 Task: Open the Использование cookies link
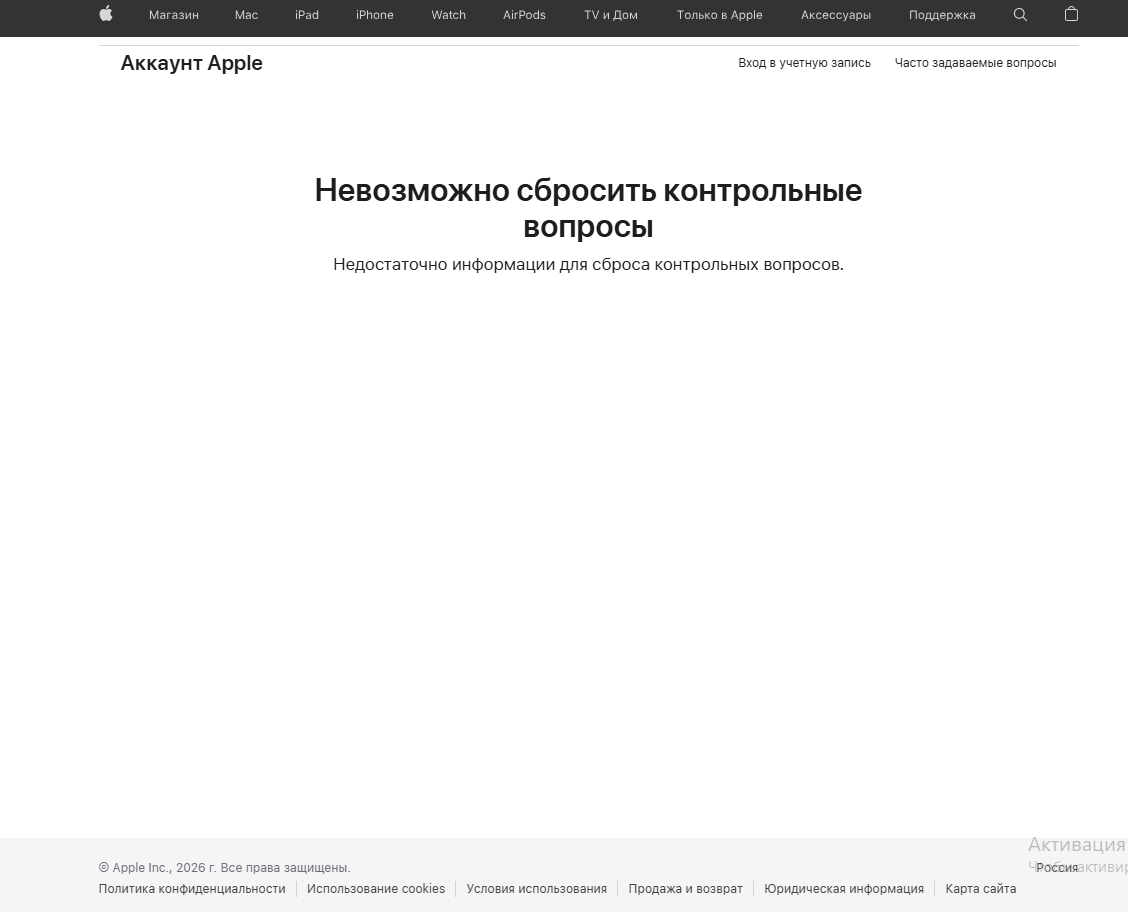[x=376, y=889]
